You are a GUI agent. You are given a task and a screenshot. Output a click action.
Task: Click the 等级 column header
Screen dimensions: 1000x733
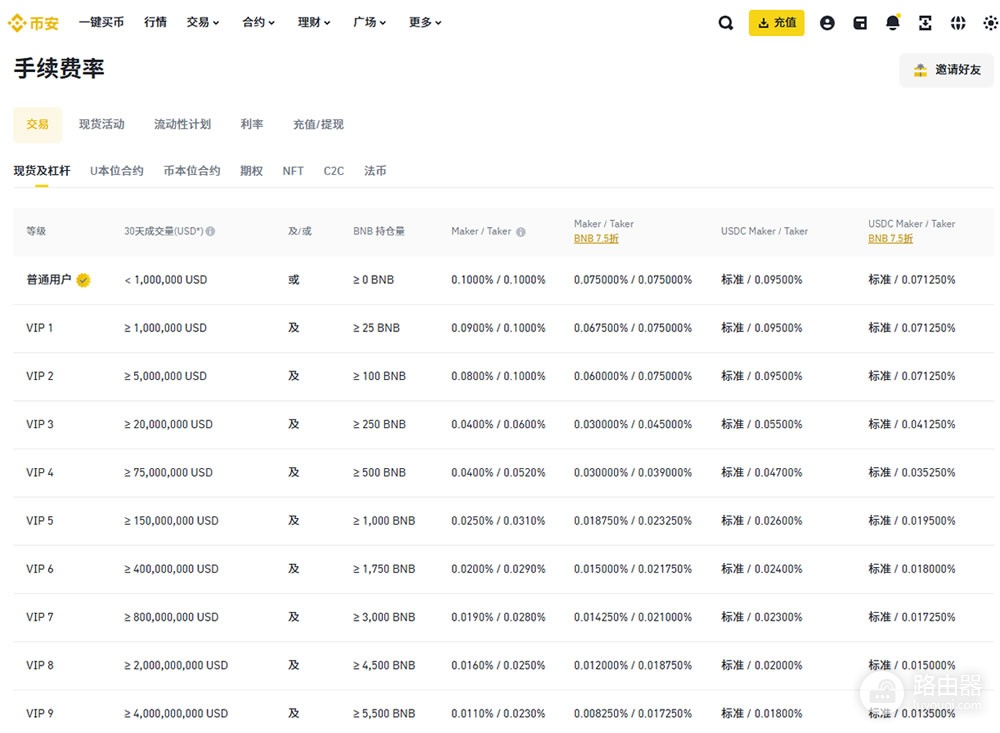pyautogui.click(x=36, y=232)
